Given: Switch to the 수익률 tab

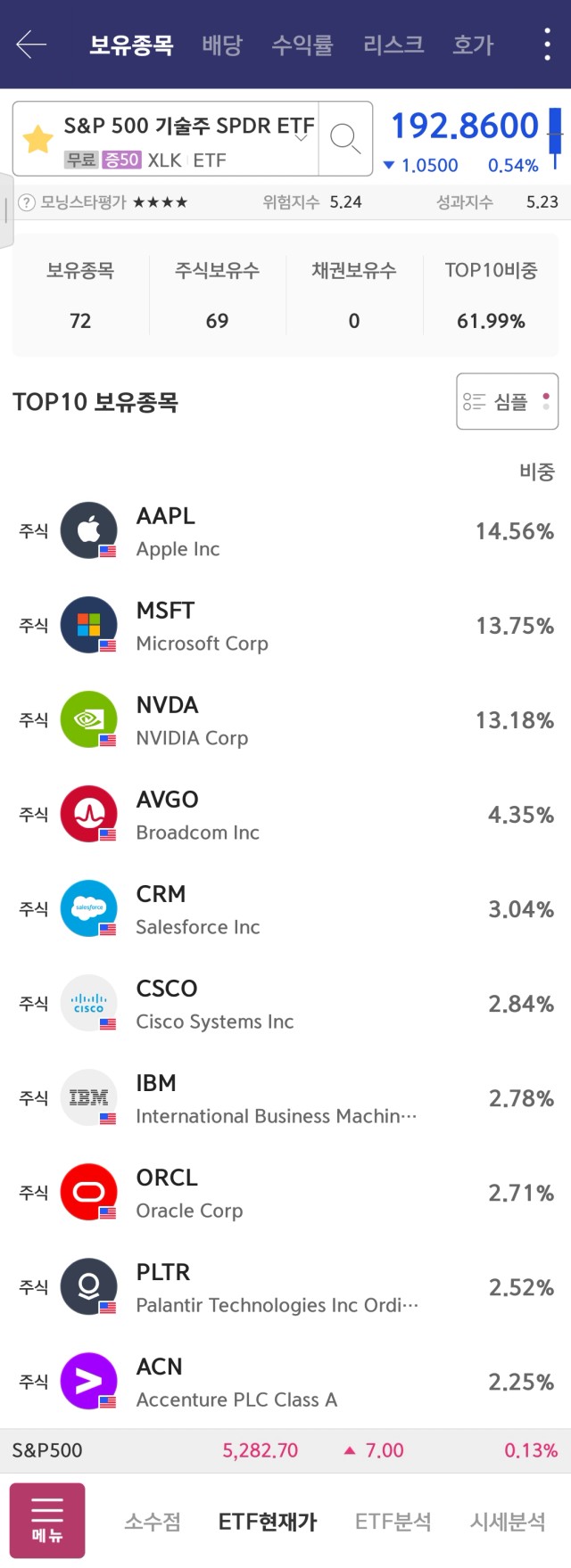Looking at the screenshot, I should [x=302, y=45].
